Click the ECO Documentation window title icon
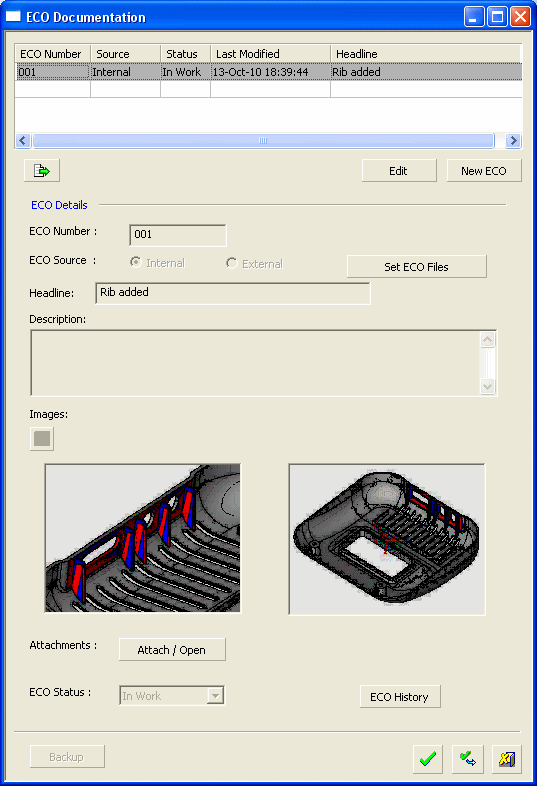 [13, 17]
